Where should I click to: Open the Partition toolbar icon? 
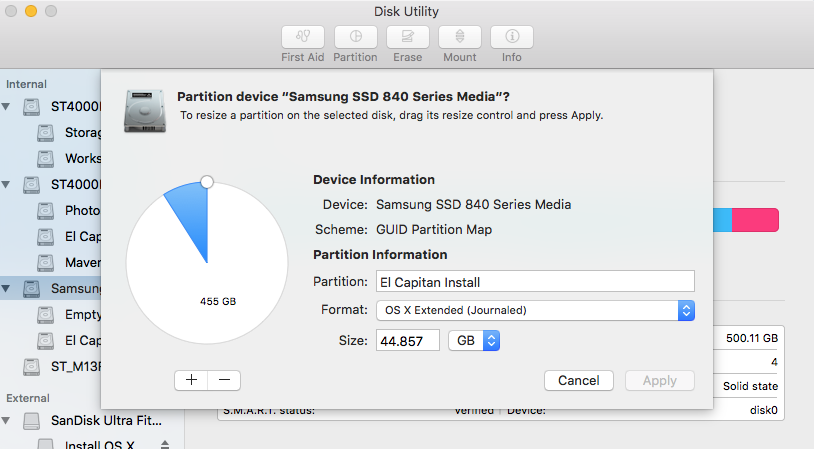(x=356, y=37)
